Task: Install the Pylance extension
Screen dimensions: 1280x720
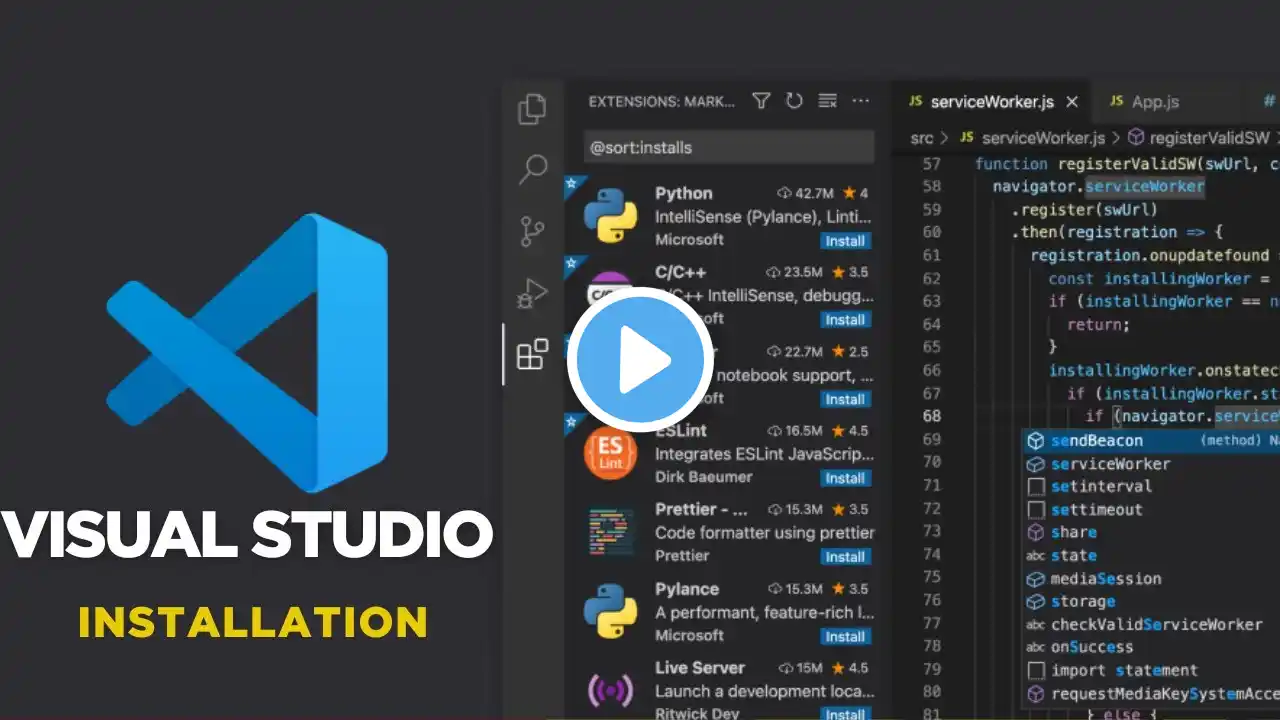Action: point(845,636)
